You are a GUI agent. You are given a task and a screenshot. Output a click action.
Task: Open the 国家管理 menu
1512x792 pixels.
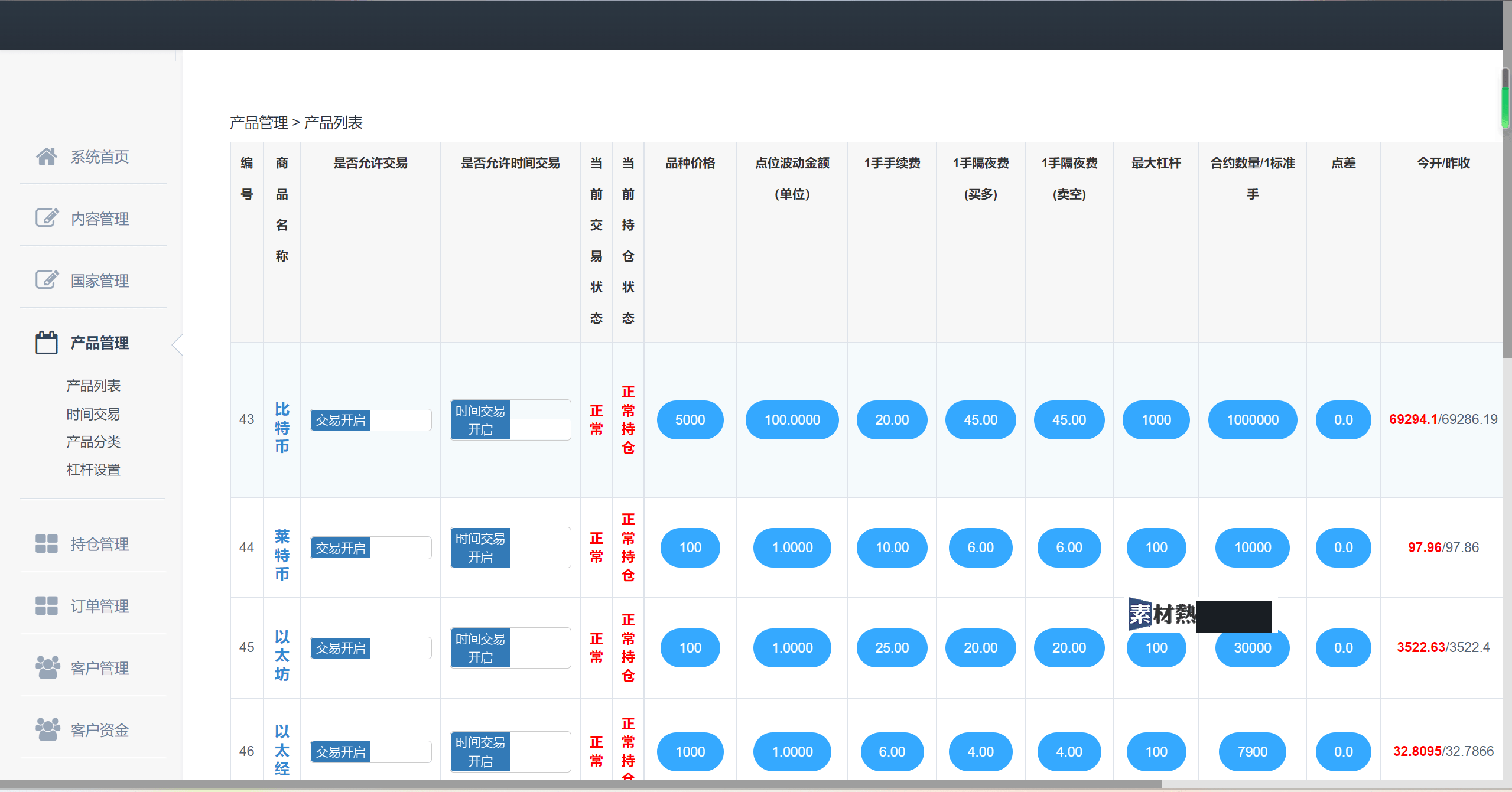click(x=100, y=281)
